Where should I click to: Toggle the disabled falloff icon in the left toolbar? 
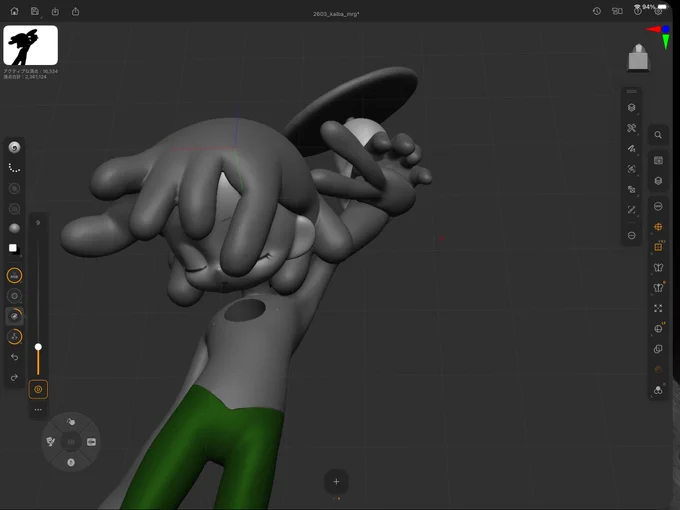(14, 188)
